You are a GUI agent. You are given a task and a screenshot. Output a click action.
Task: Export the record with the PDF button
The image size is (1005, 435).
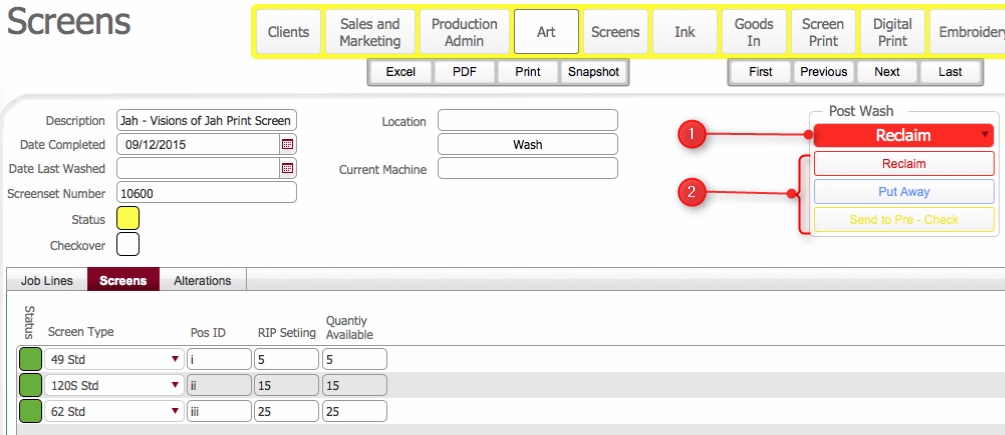pos(464,72)
